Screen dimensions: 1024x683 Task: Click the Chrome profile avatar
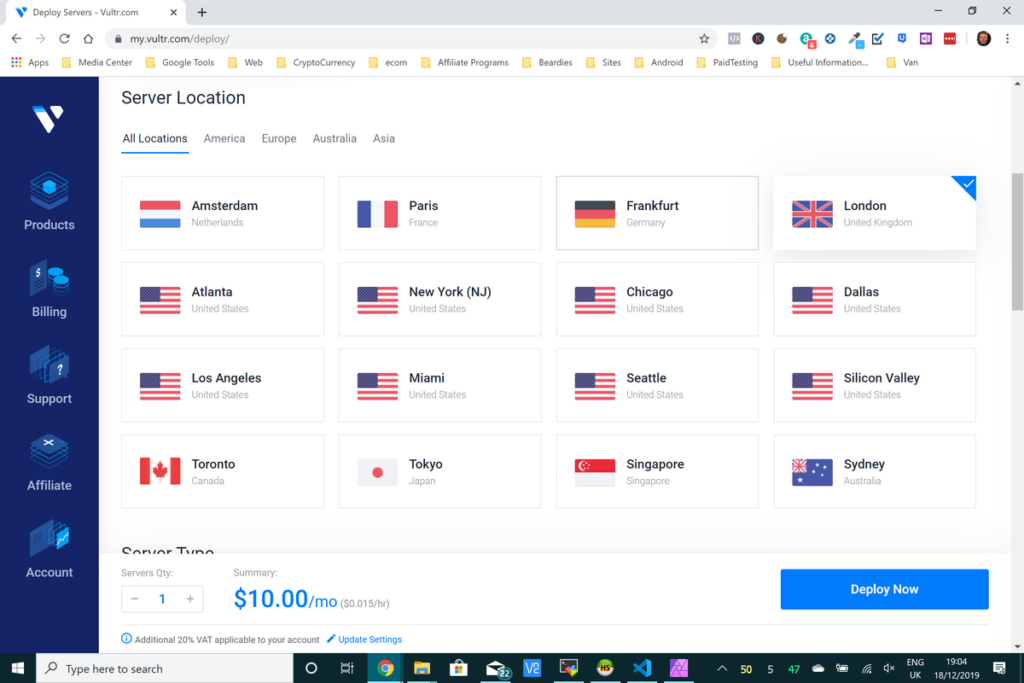984,39
